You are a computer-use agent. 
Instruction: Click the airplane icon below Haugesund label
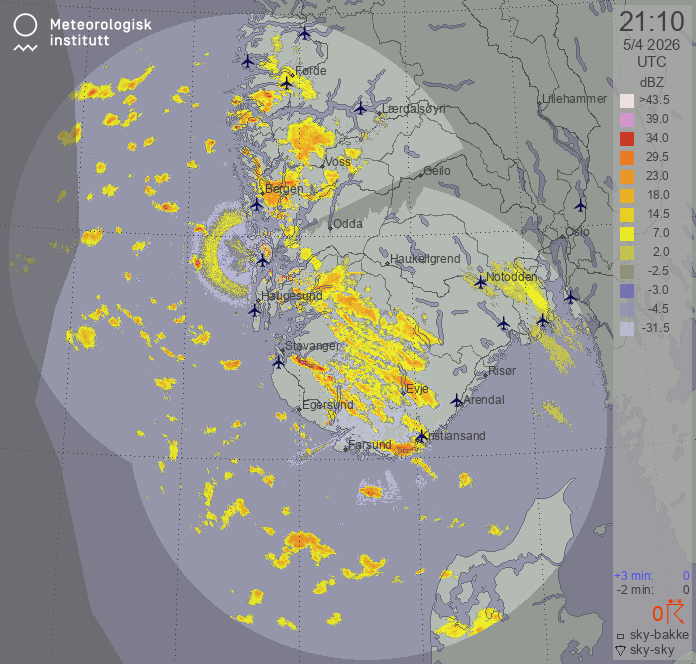[254, 310]
